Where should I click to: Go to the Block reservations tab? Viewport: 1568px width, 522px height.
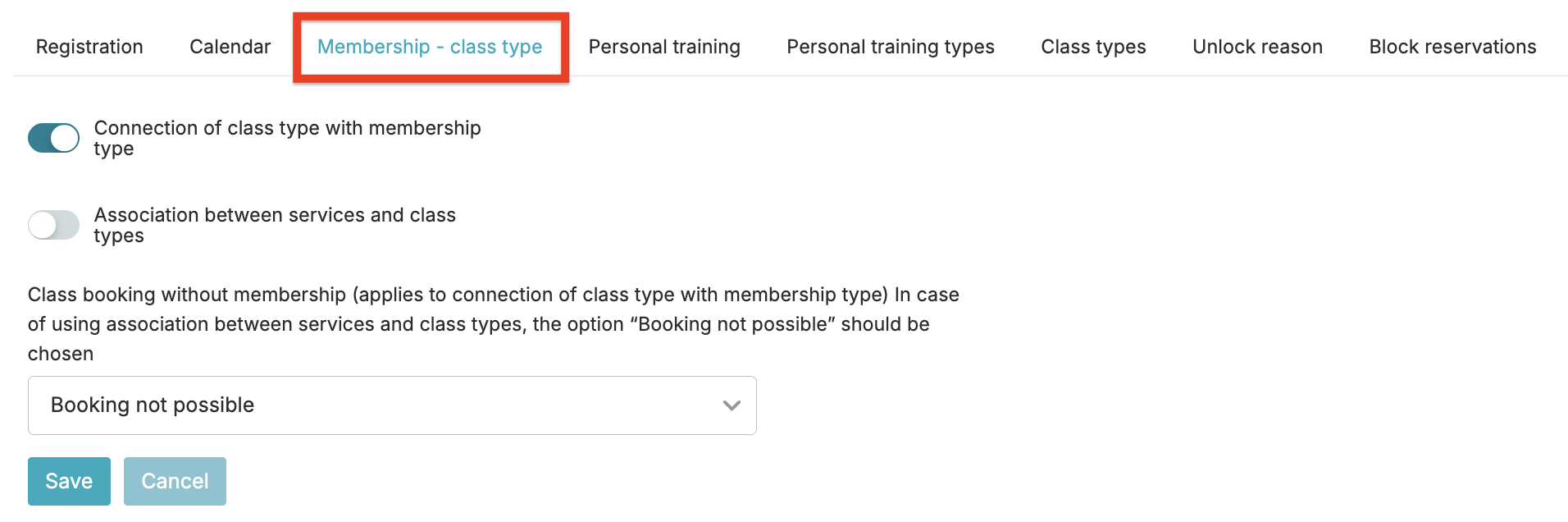click(x=1452, y=47)
